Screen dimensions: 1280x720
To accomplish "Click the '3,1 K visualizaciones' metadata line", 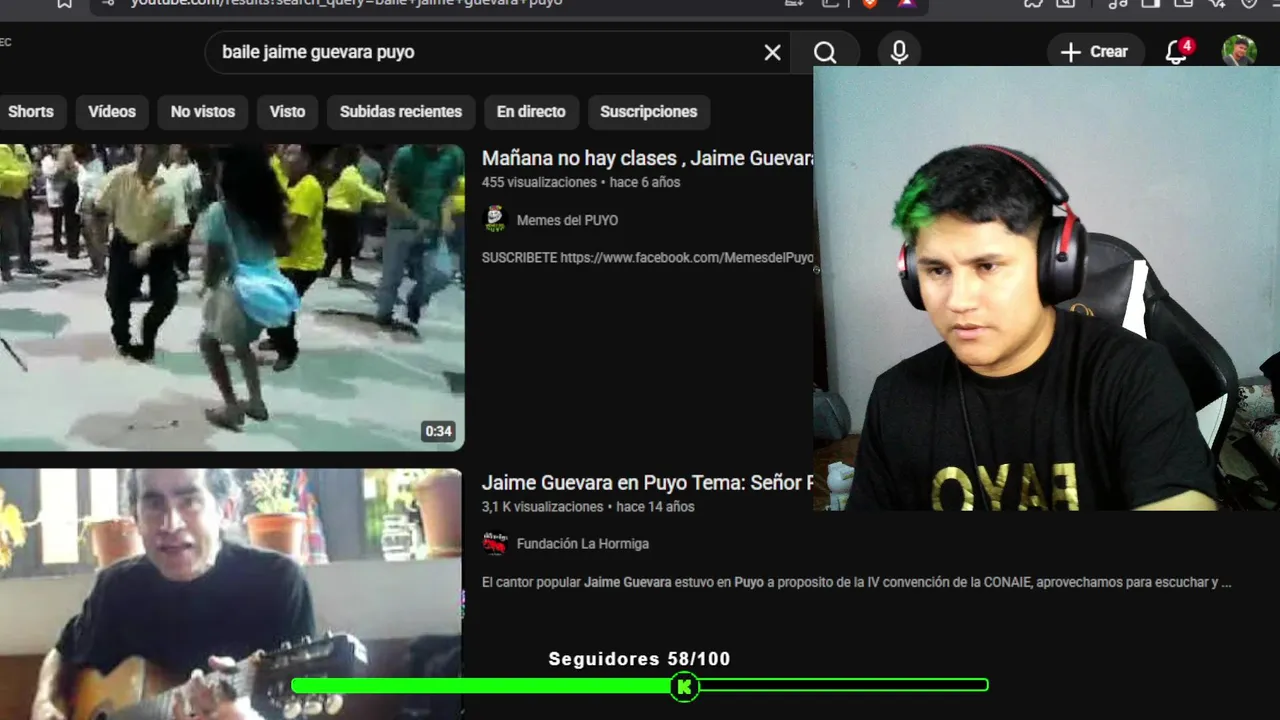I will [588, 507].
